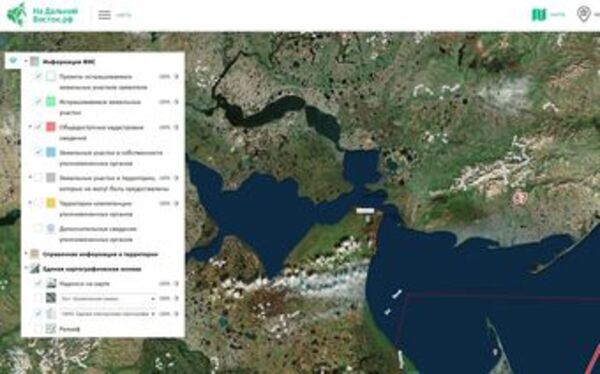Screen dimensions: 600x374
Task: Click the Информация ФИС group icon
Action: 35,61
